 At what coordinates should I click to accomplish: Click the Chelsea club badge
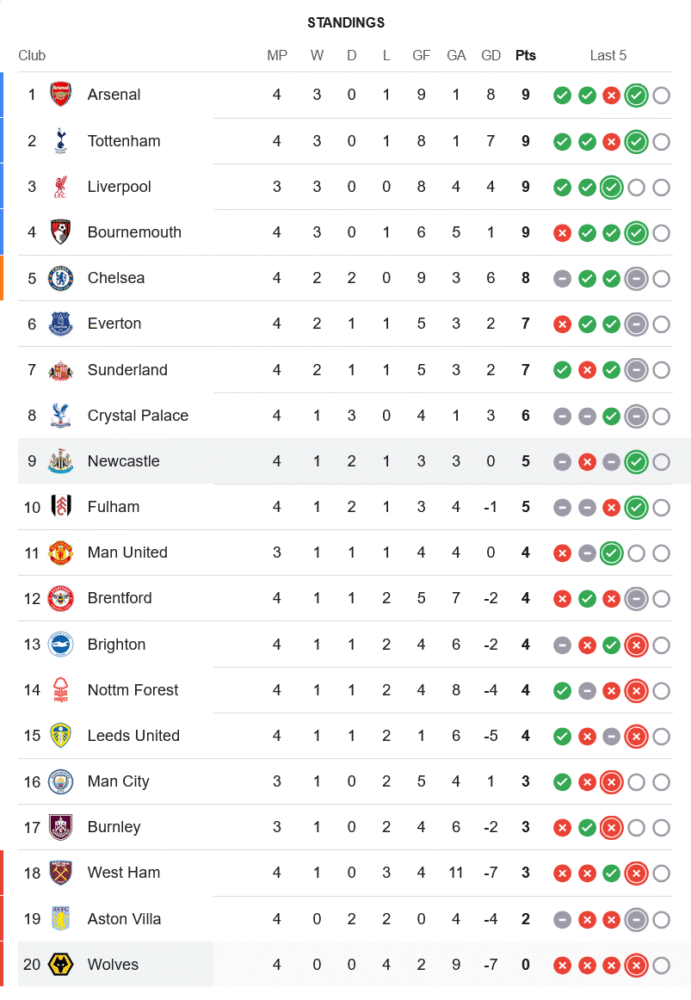[x=61, y=278]
